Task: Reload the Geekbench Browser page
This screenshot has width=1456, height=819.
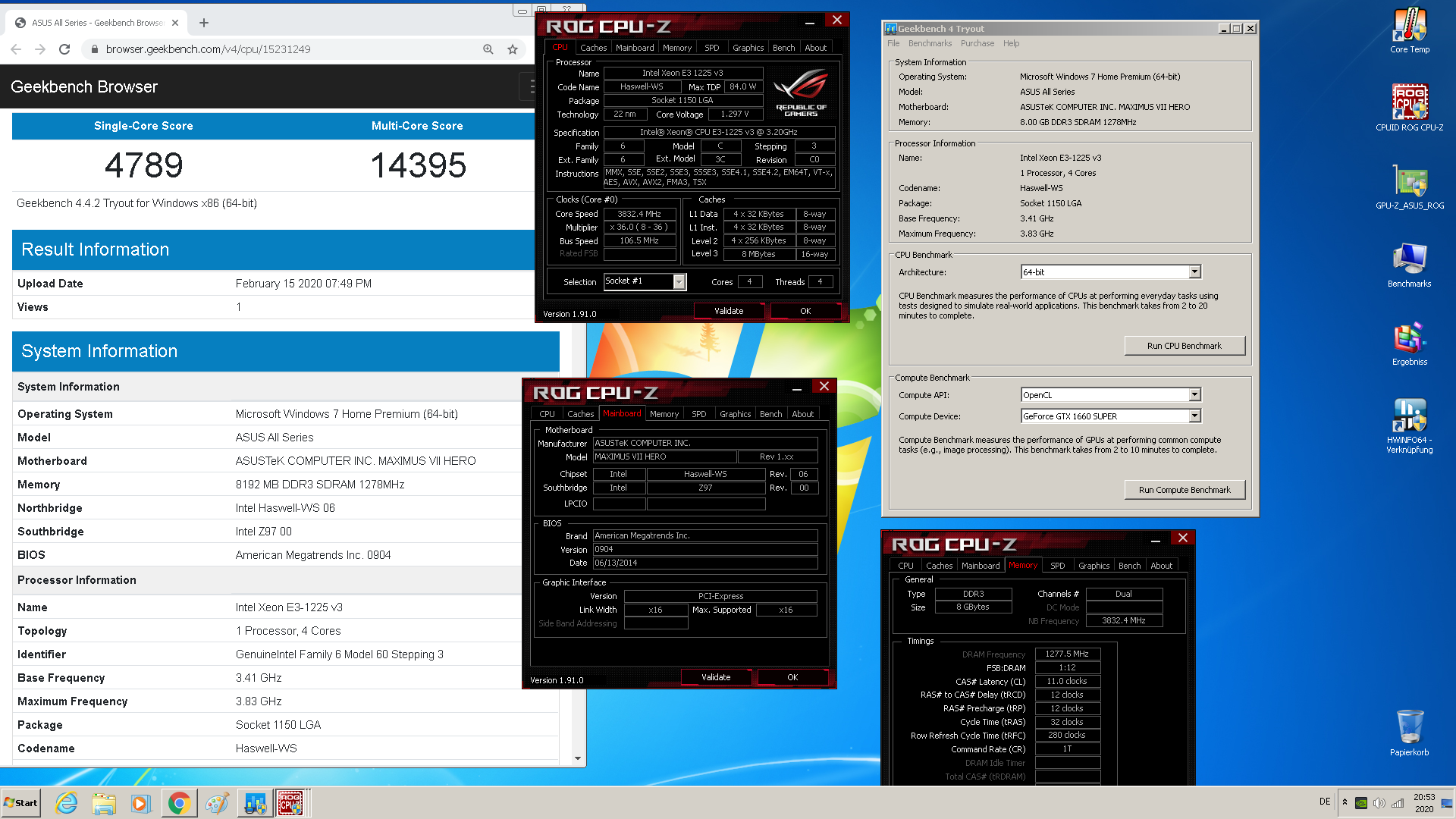Action: (65, 49)
